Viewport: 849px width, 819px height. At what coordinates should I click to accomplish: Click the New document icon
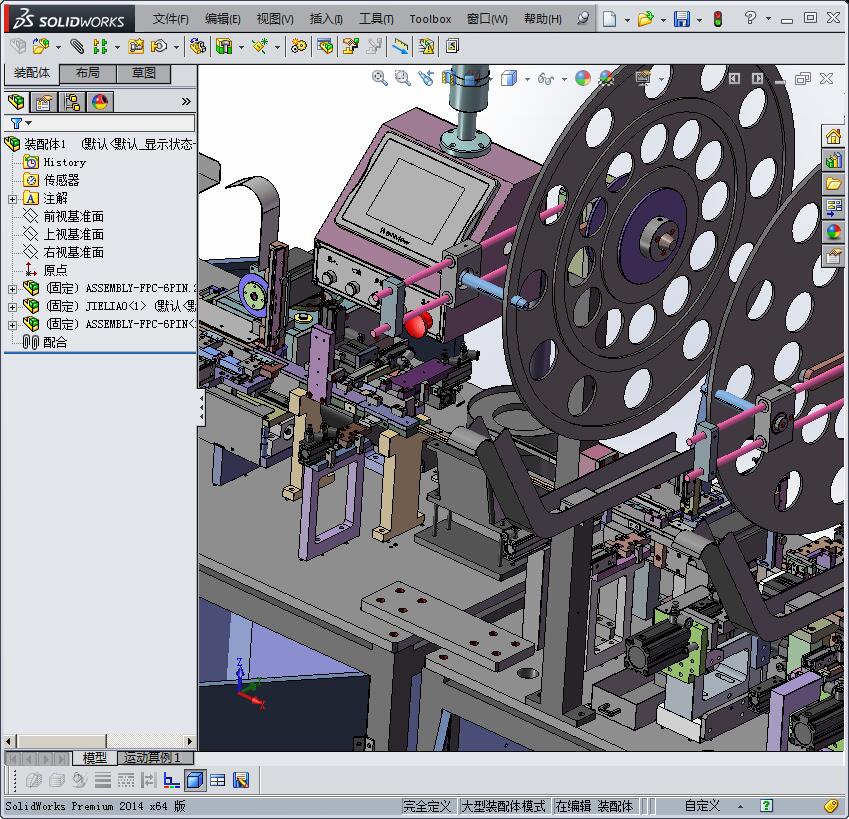[x=609, y=19]
